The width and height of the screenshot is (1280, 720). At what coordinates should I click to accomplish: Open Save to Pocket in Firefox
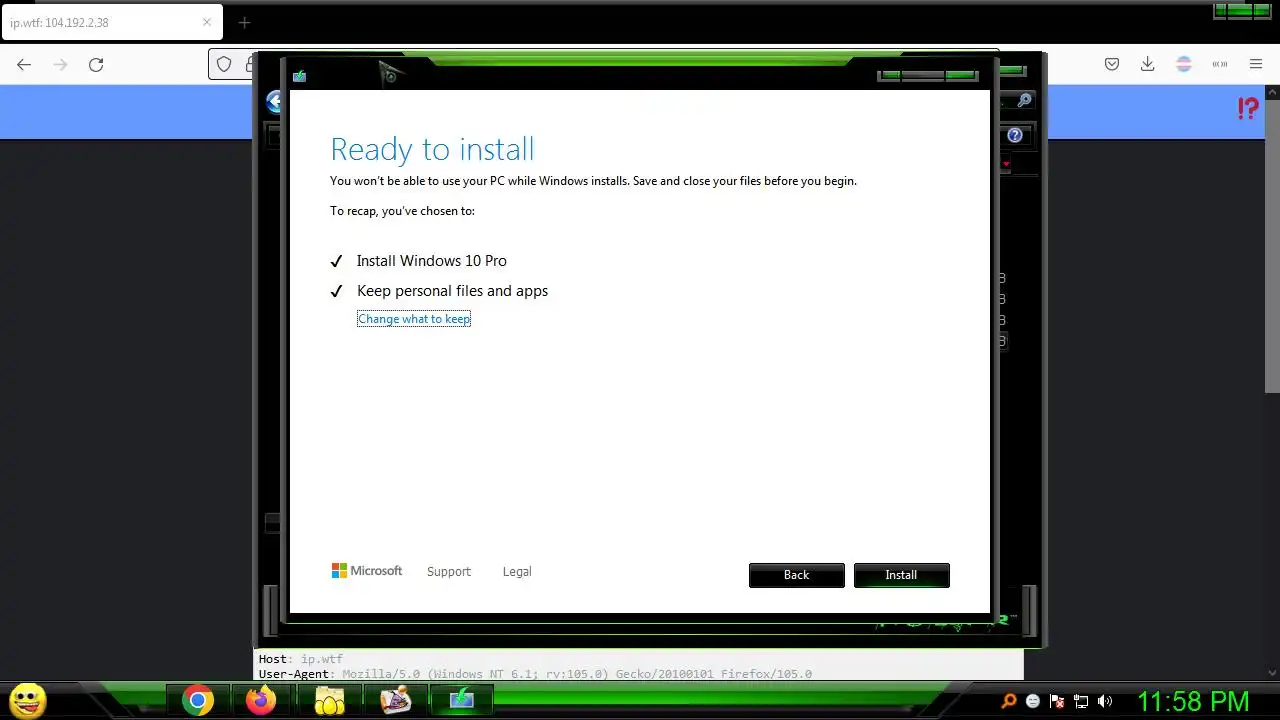[1111, 64]
